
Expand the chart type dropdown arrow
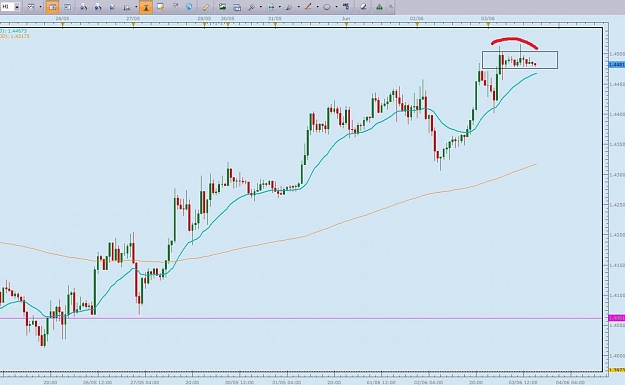pyautogui.click(x=40, y=7)
